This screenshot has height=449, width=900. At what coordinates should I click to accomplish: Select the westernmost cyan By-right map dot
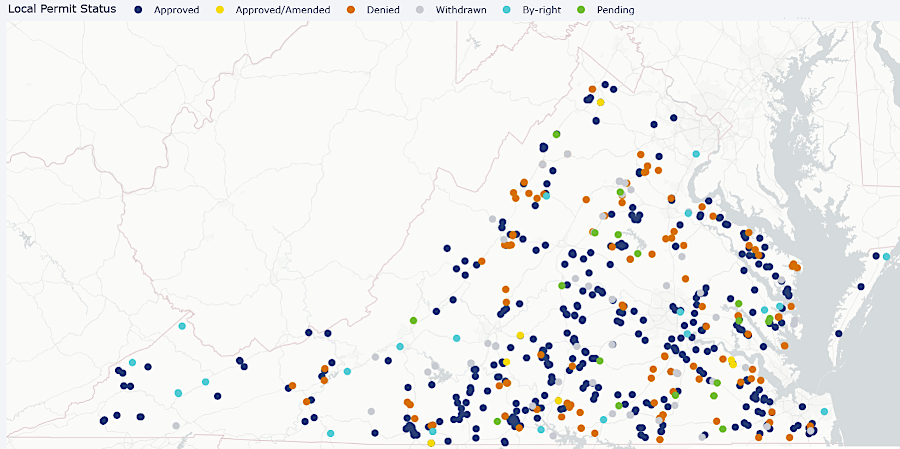coord(132,362)
